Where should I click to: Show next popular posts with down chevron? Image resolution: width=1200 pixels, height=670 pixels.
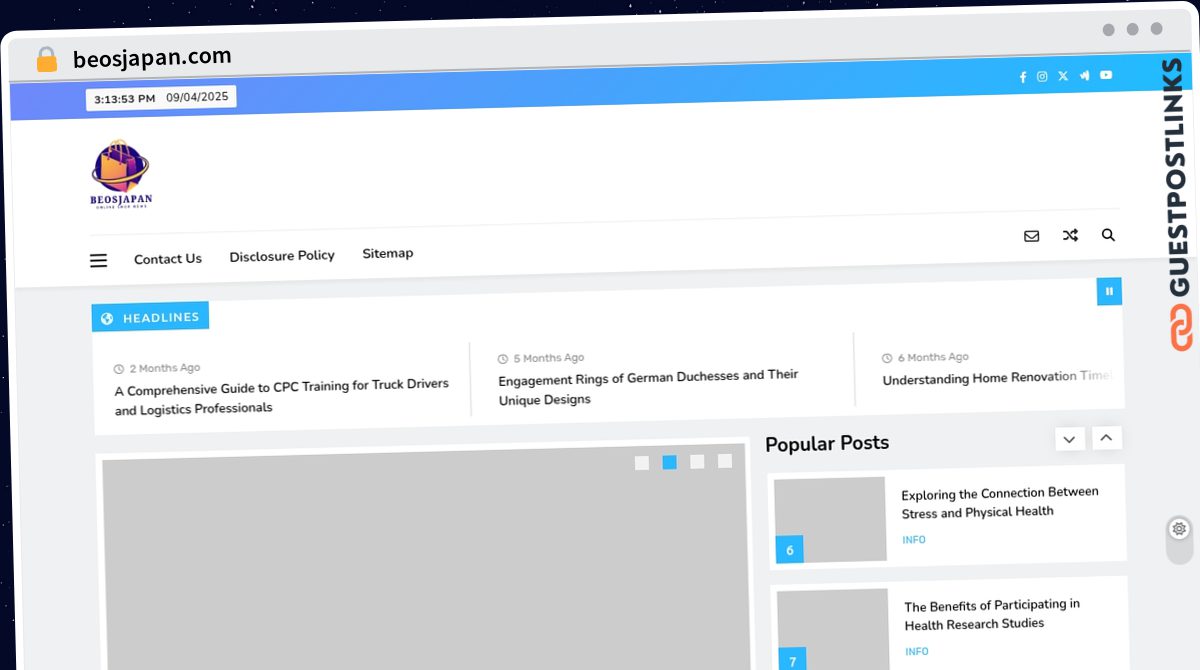tap(1069, 439)
